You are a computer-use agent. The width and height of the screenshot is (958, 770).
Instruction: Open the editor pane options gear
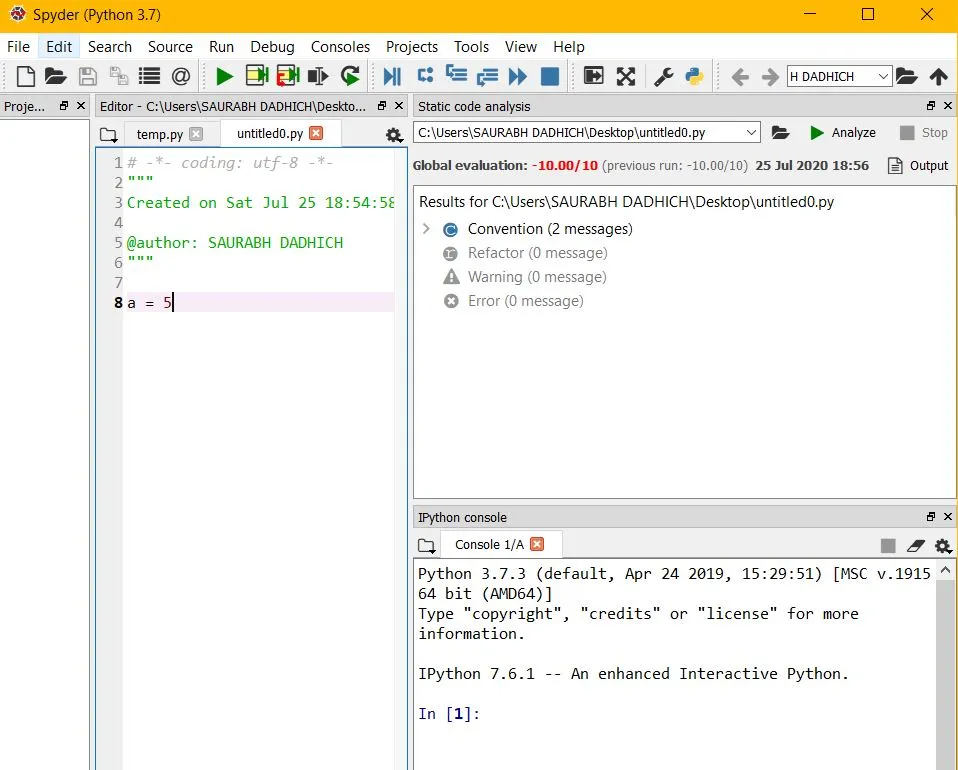click(x=394, y=135)
